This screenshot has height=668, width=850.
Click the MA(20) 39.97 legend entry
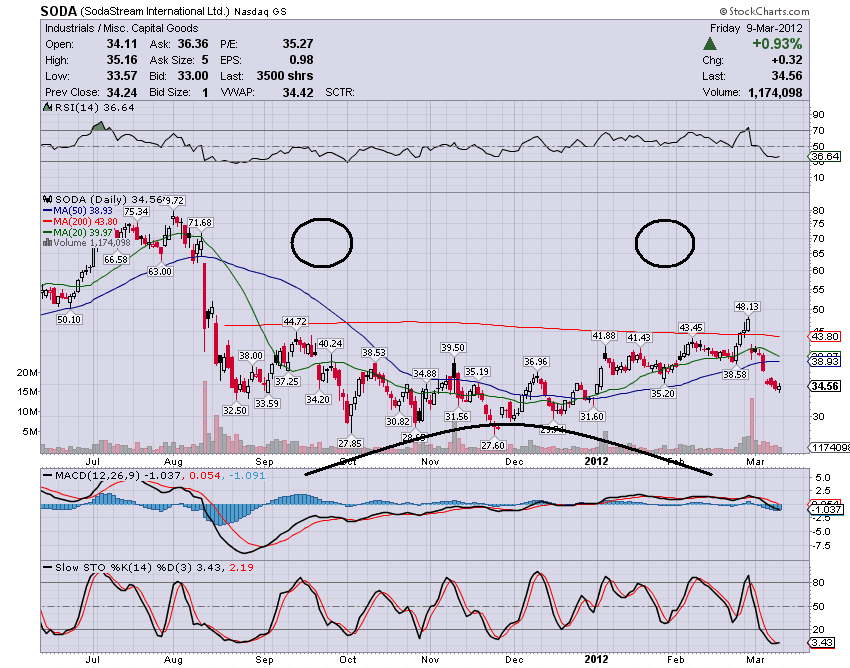pos(78,232)
